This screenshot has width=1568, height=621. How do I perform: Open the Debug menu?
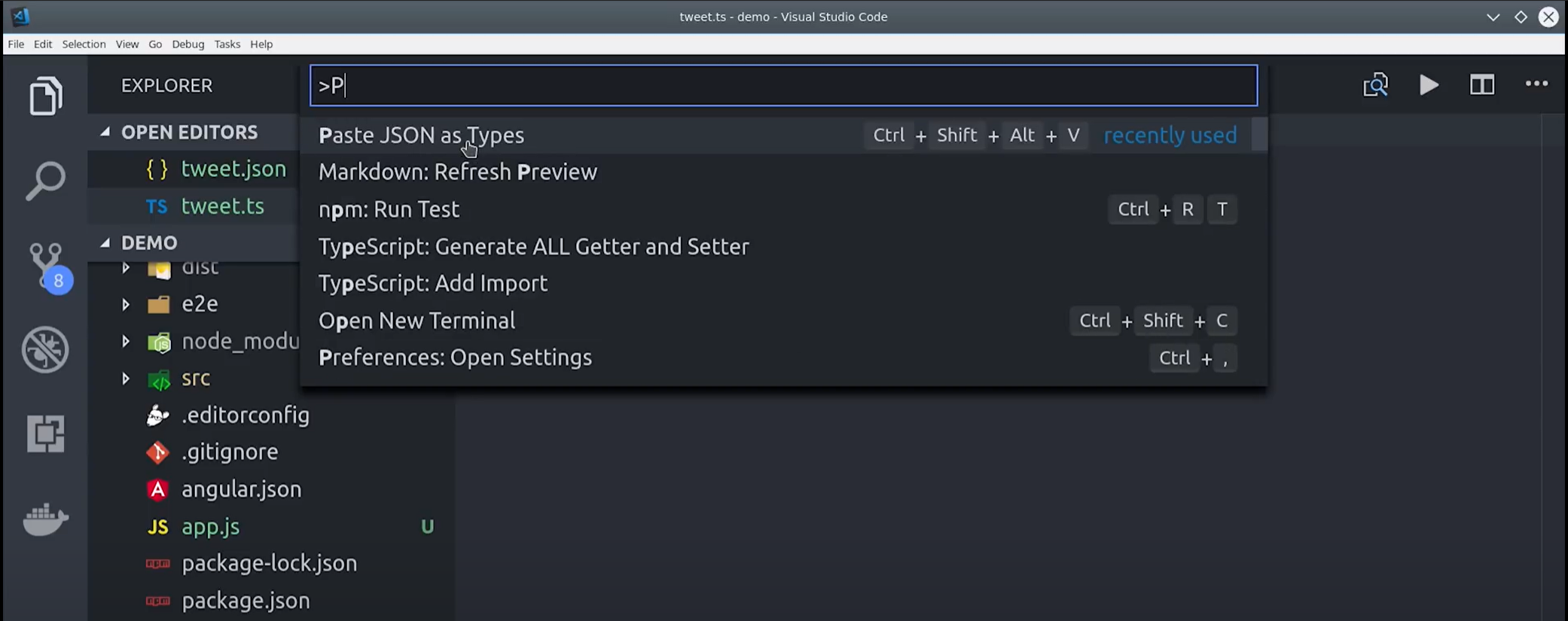[188, 44]
